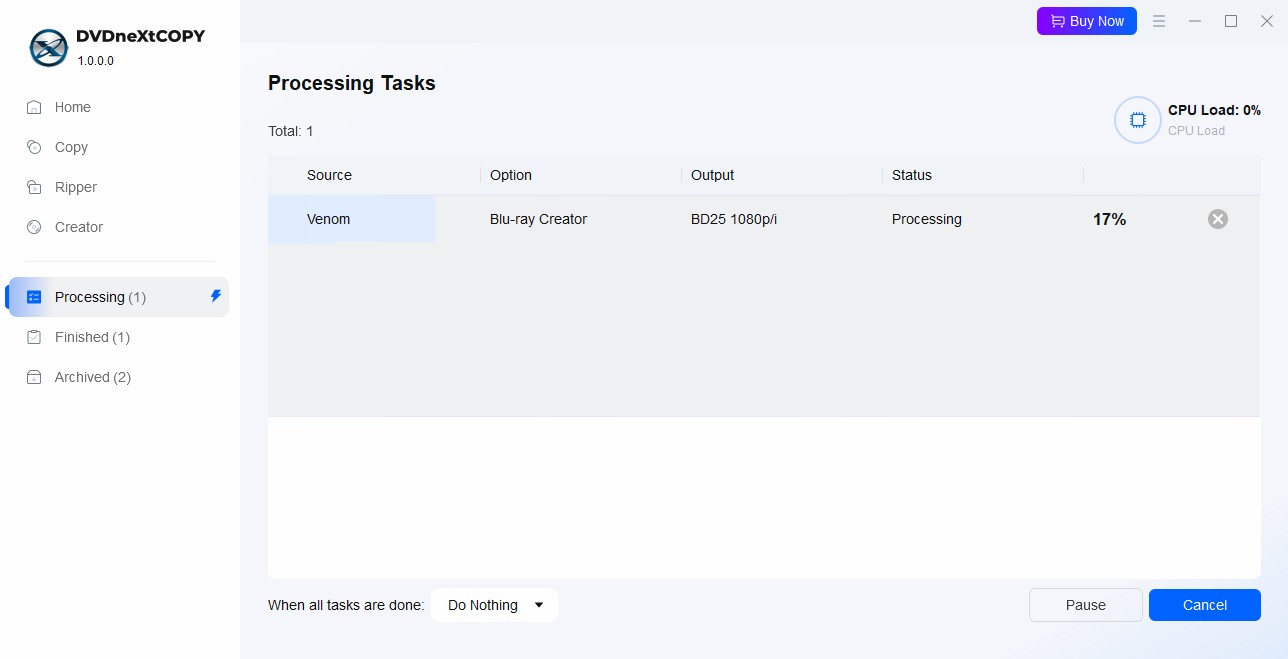The width and height of the screenshot is (1288, 659).
Task: Open the hamburger menu in title bar
Action: 1159,21
